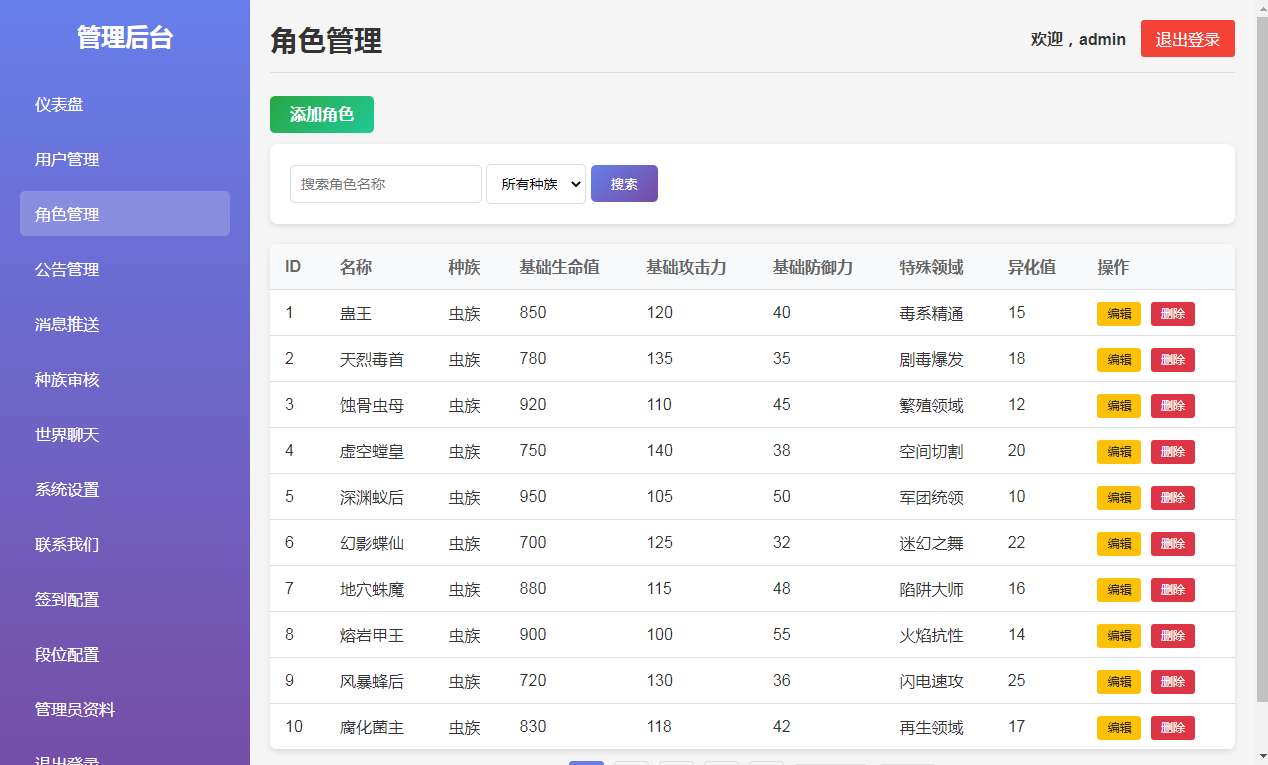The image size is (1268, 765).
Task: Click the green 添加角色 button
Action: tap(321, 115)
